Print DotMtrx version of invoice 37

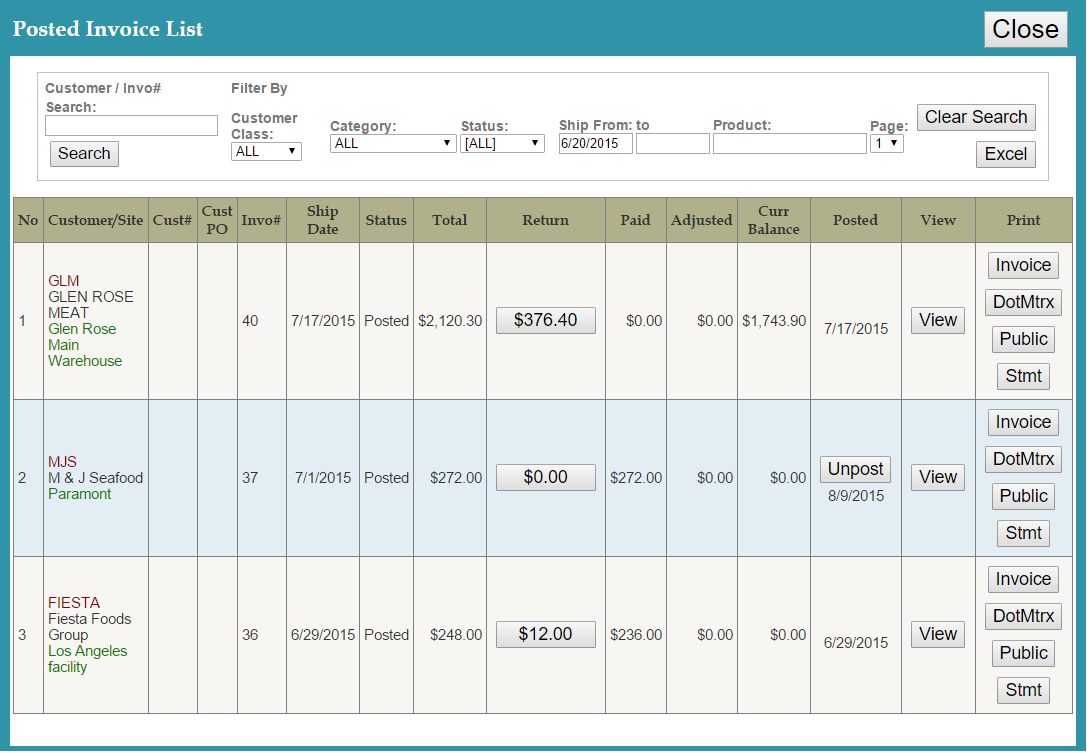pyautogui.click(x=1022, y=459)
